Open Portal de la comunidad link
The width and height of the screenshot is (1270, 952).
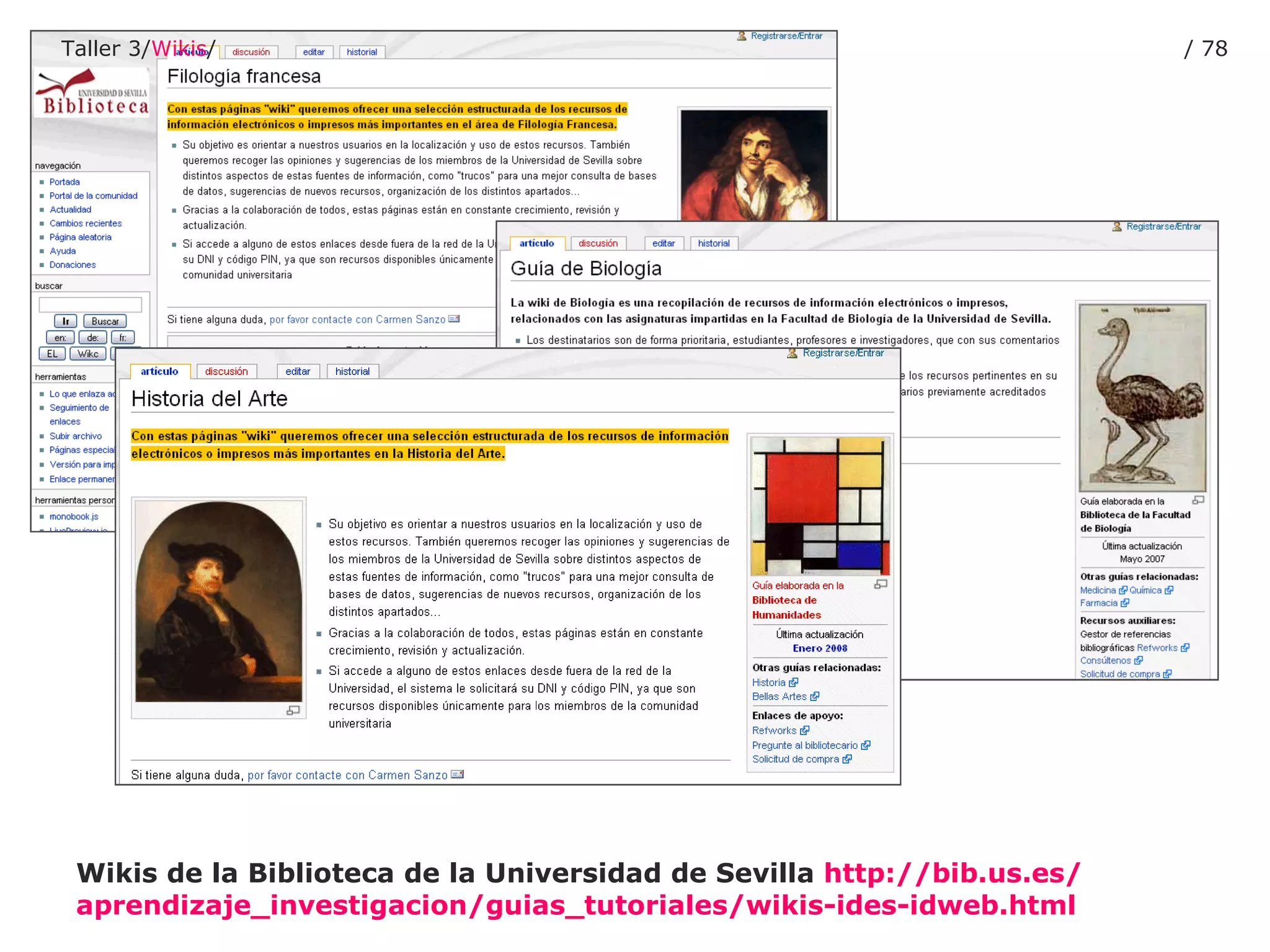(94, 195)
